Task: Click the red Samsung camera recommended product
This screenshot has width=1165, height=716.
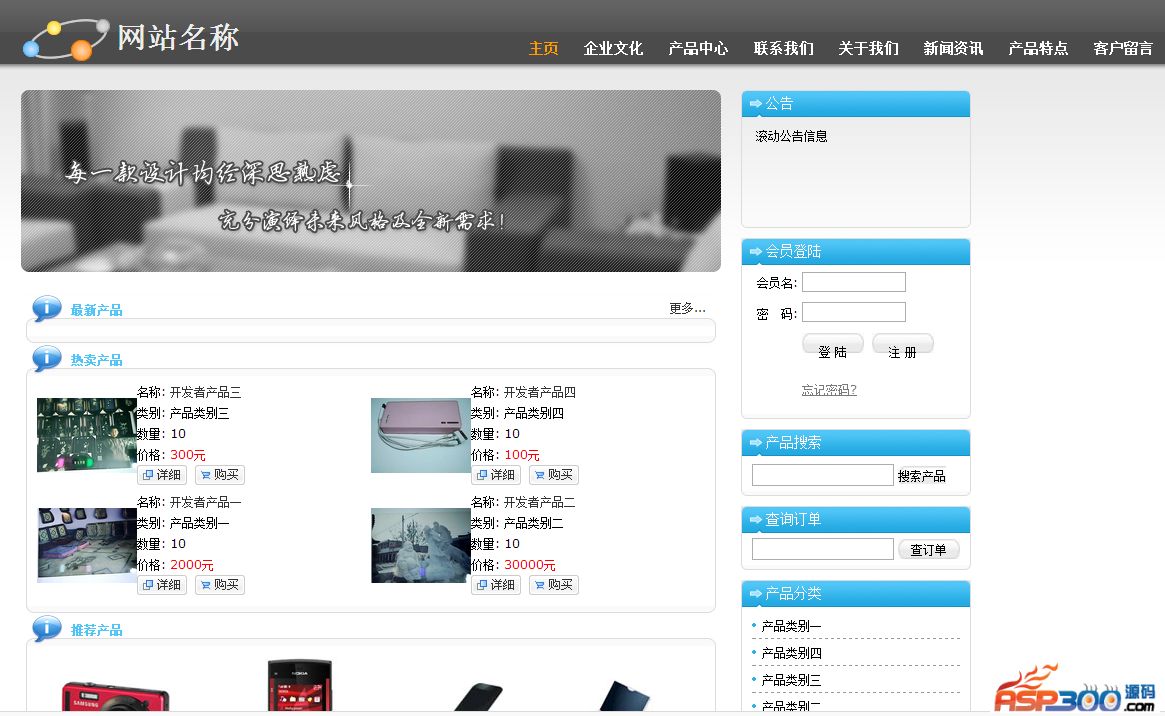Action: point(115,697)
